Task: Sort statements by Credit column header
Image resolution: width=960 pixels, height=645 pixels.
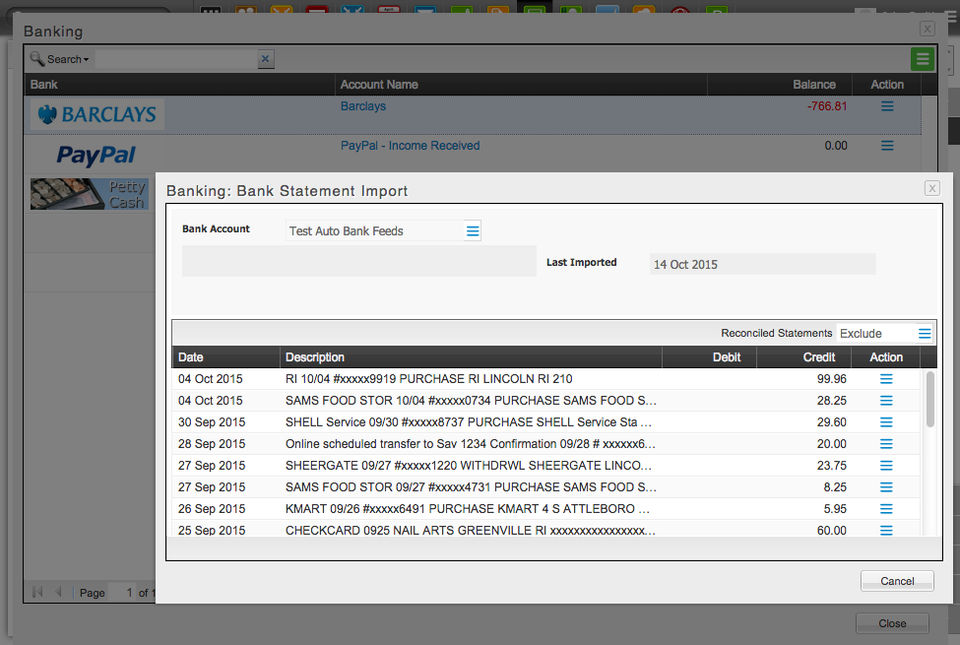Action: tap(804, 357)
